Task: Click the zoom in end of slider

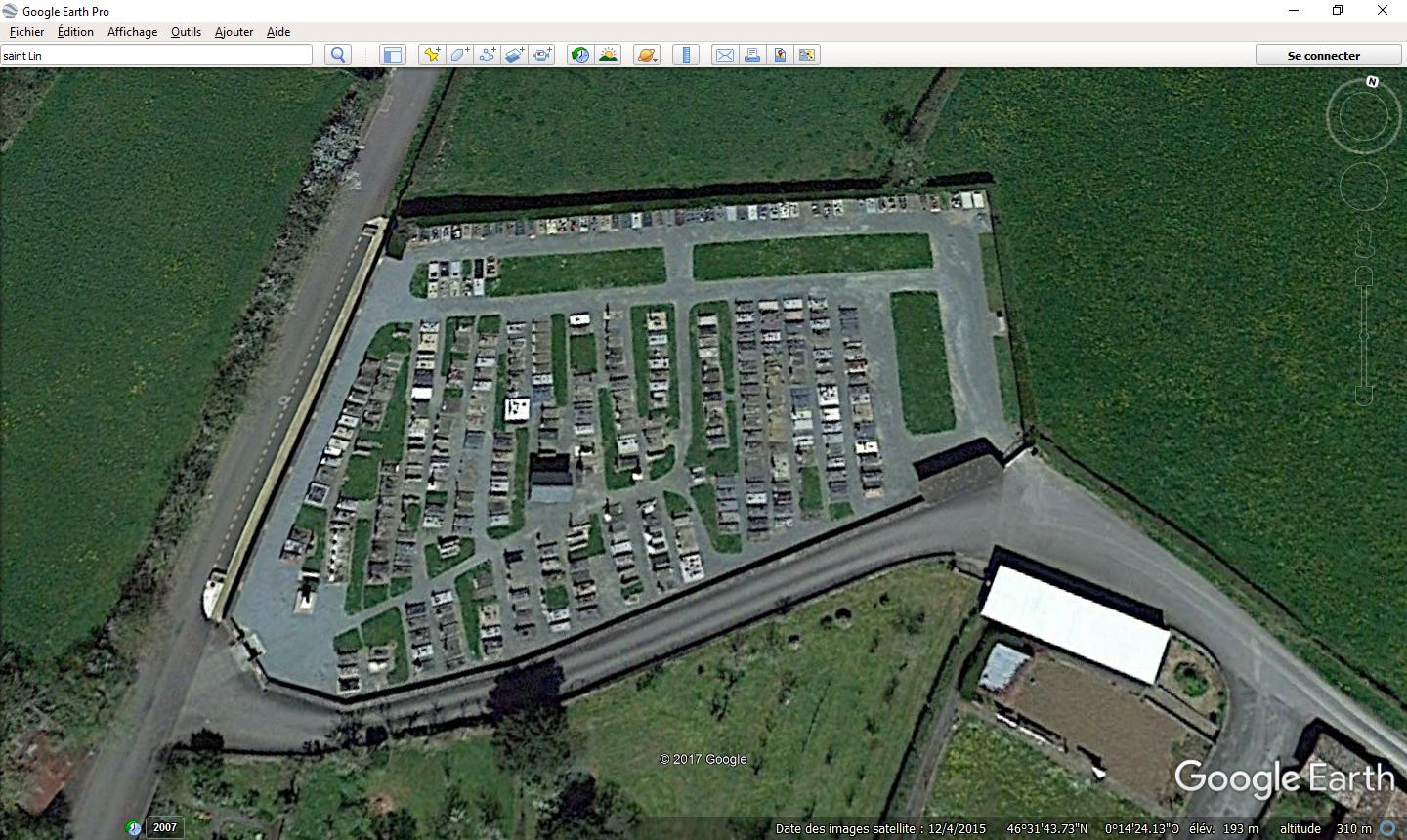Action: click(1364, 277)
